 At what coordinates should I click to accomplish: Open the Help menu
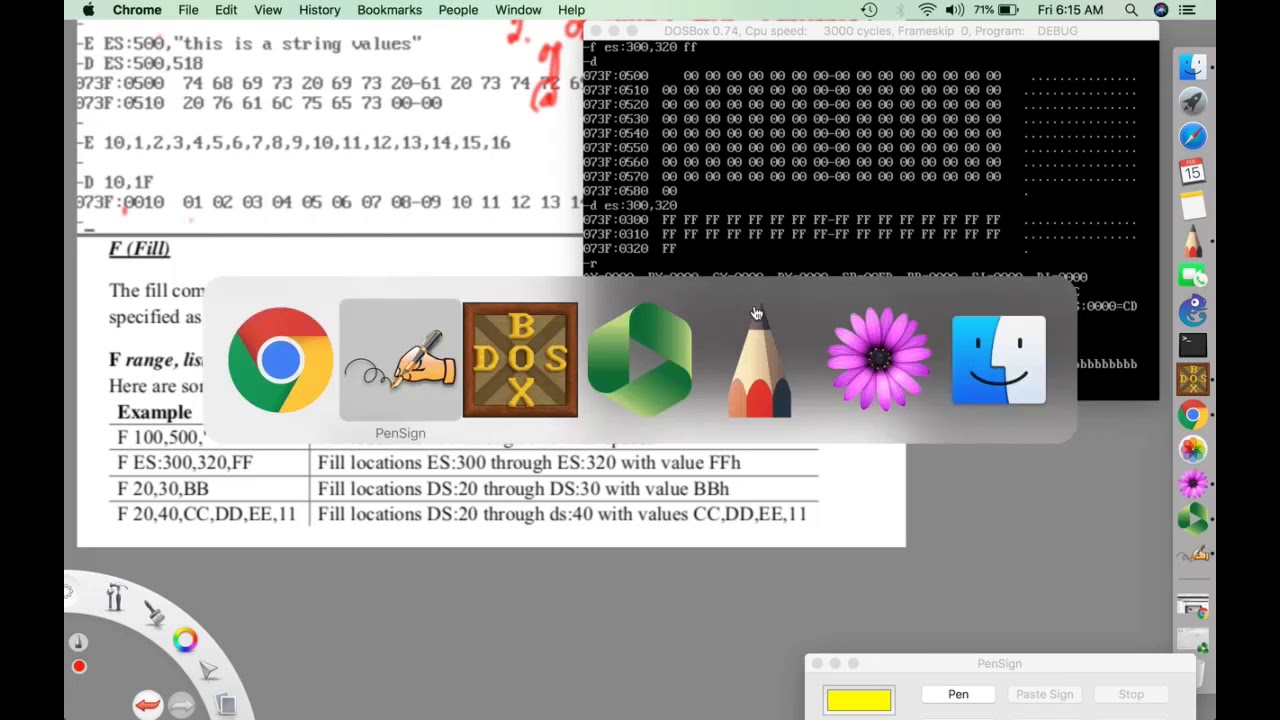point(571,10)
